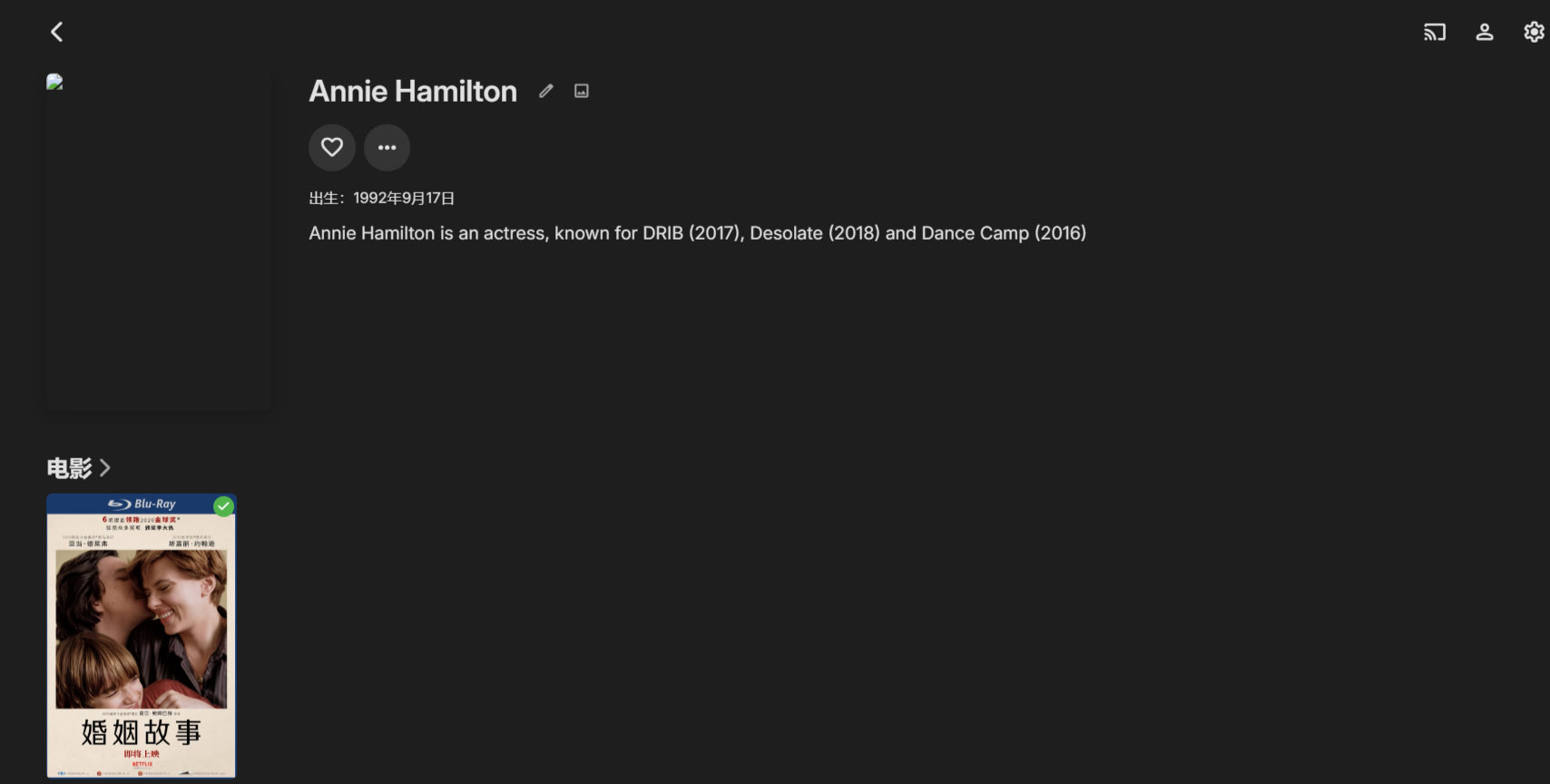Screen dimensions: 1550x784
Task: Expand the 电影 section chevron
Action: [x=105, y=468]
